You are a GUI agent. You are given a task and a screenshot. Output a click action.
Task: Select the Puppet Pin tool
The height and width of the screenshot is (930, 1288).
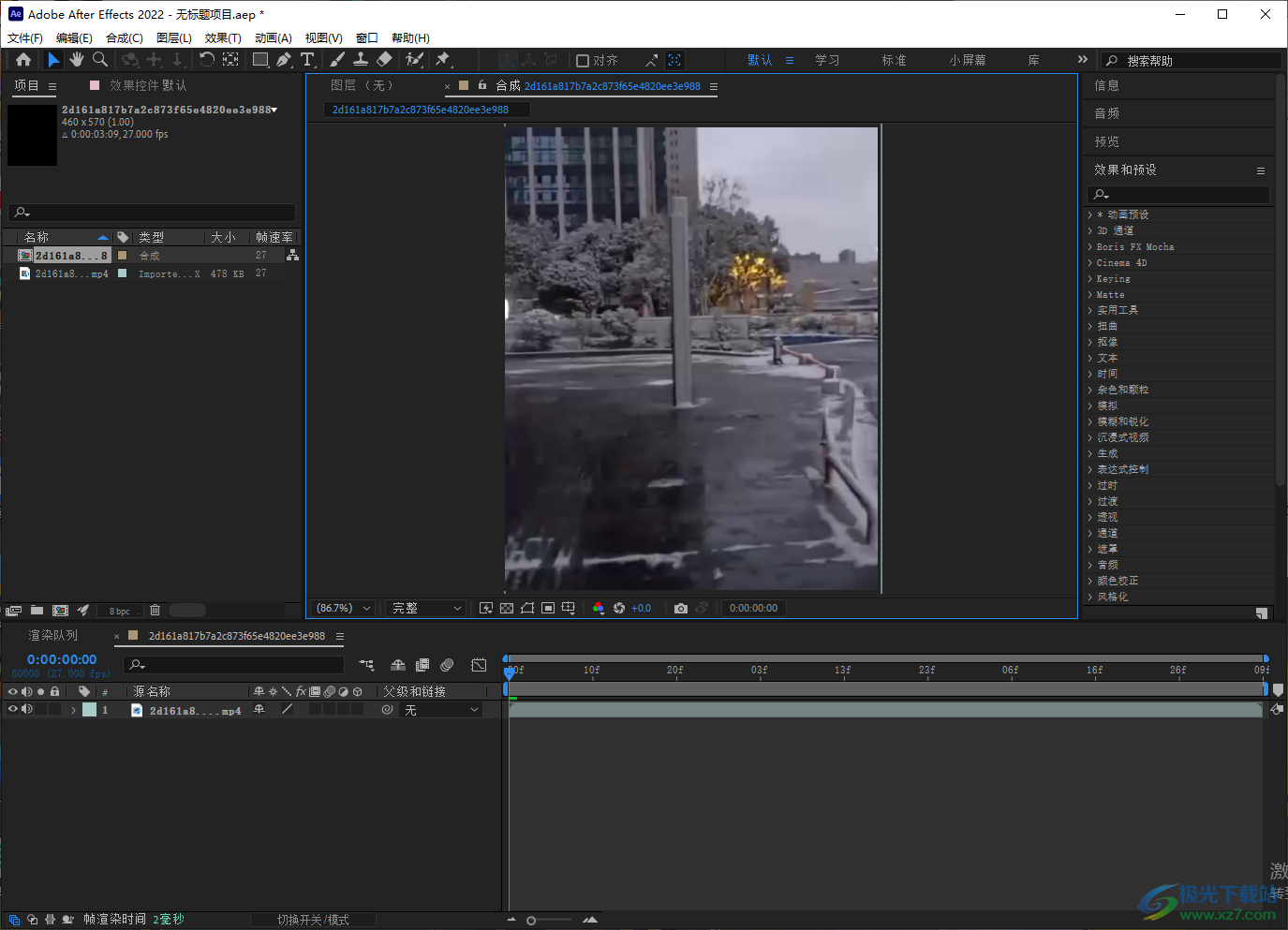click(443, 60)
